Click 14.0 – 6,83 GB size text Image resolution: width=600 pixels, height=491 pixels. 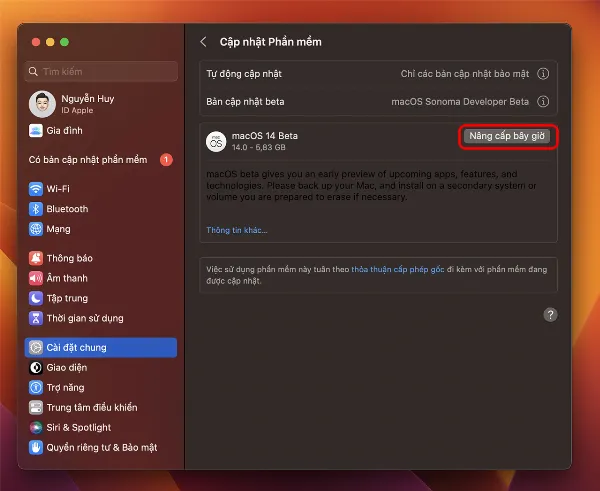[259, 147]
